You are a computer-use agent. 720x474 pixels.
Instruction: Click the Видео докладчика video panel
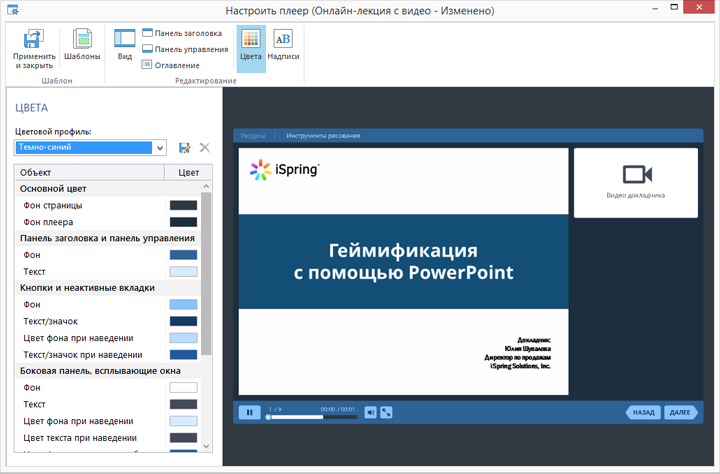point(636,183)
